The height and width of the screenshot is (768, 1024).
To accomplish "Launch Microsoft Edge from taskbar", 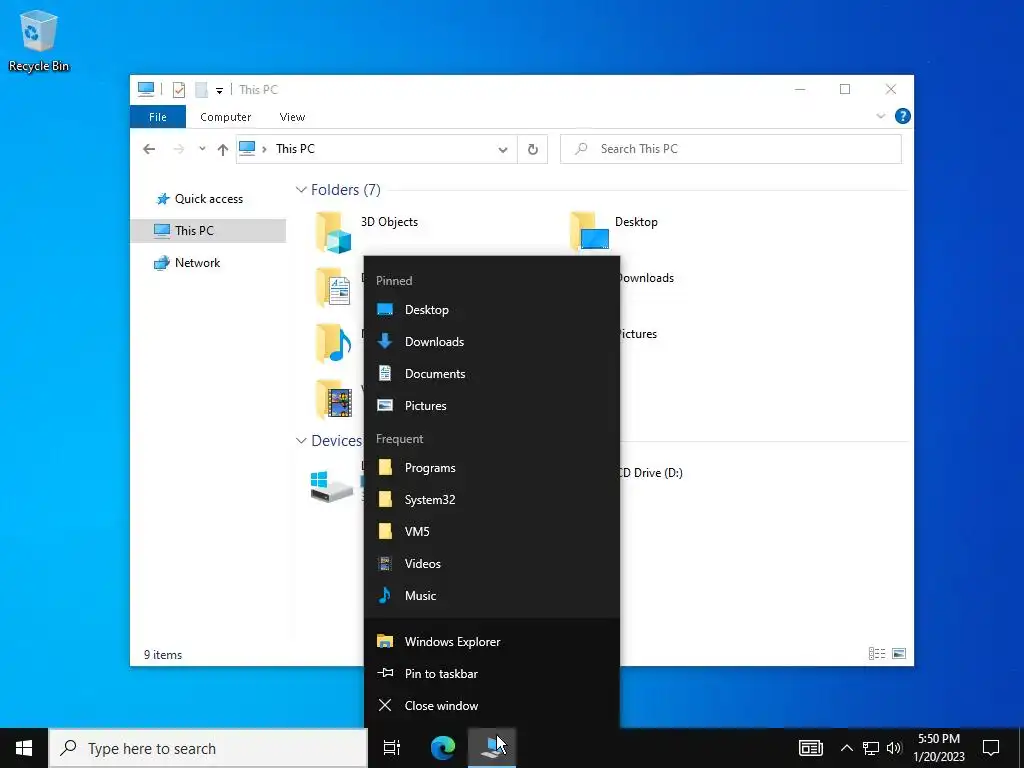I will click(443, 748).
